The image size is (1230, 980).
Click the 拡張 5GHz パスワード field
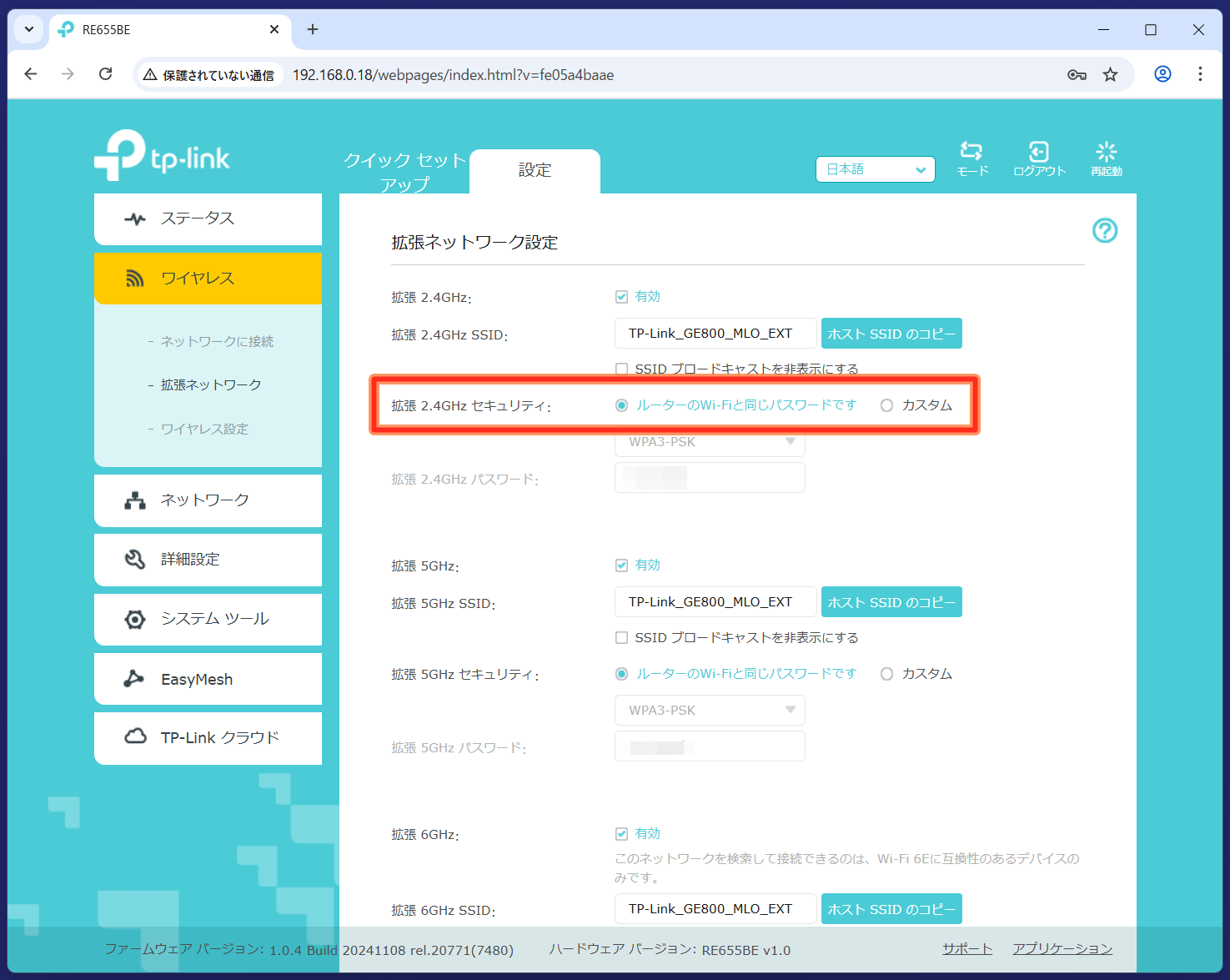[710, 746]
